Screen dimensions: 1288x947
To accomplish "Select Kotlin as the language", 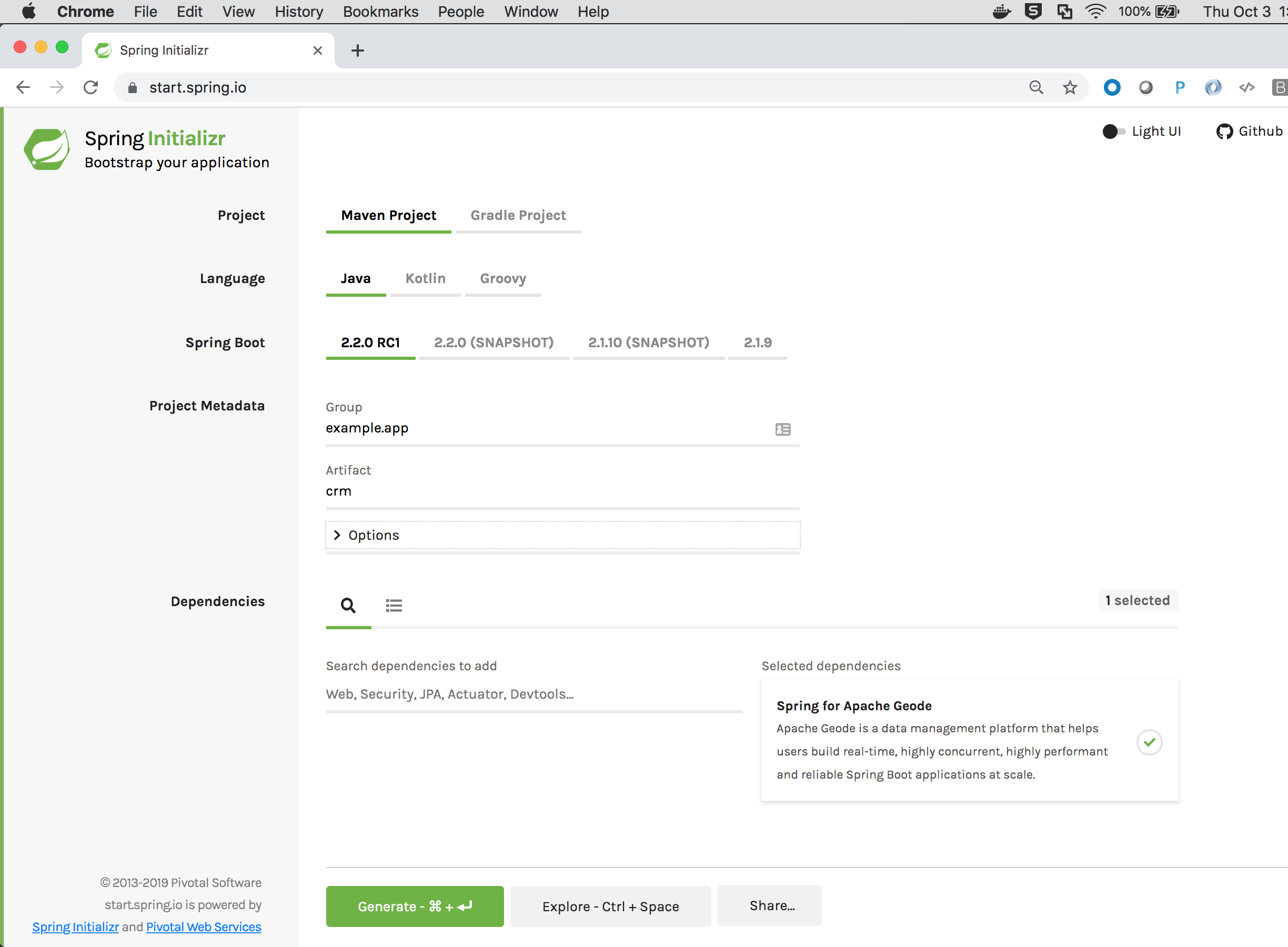I will point(425,278).
